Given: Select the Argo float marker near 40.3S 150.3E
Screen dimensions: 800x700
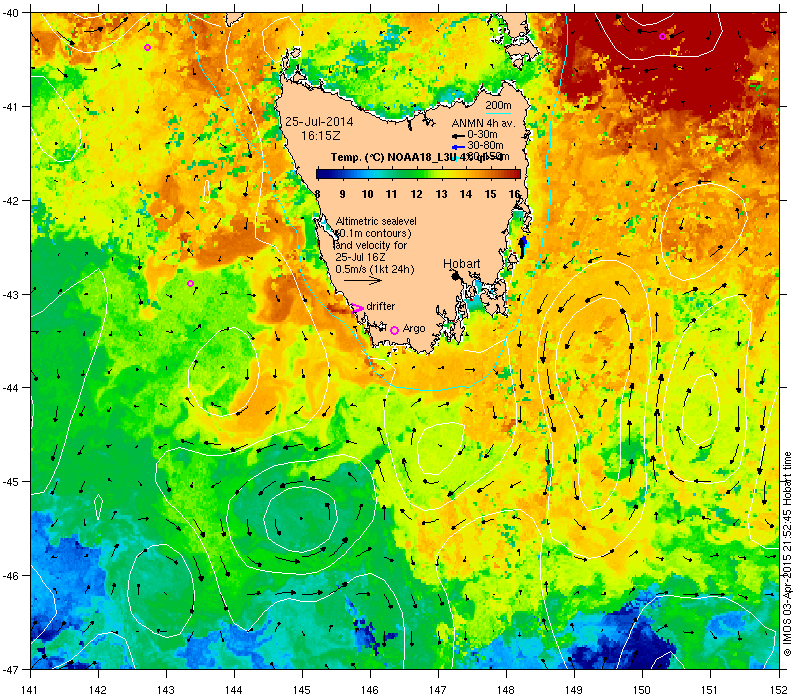Looking at the screenshot, I should [x=662, y=36].
